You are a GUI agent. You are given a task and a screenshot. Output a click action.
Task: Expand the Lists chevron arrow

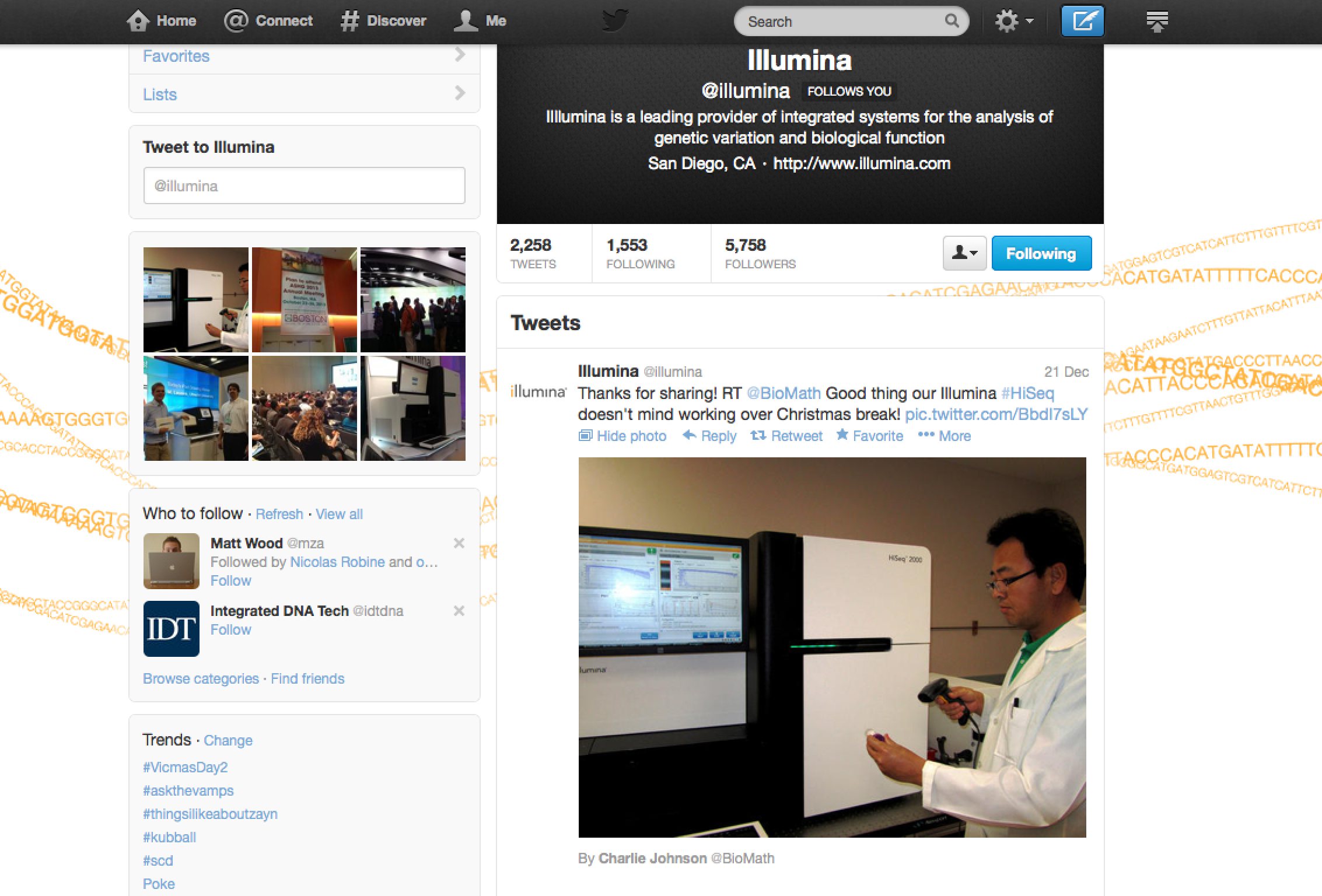(460, 93)
